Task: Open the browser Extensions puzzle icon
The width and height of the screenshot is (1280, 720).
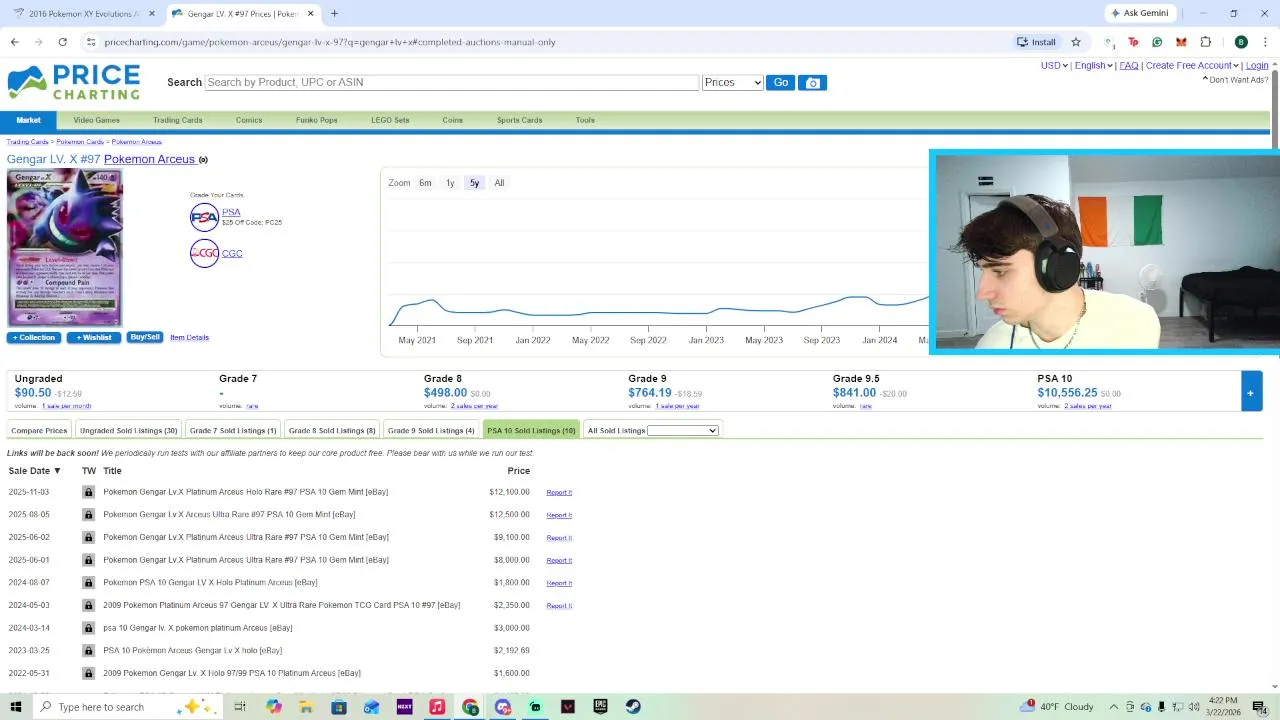Action: click(1205, 42)
